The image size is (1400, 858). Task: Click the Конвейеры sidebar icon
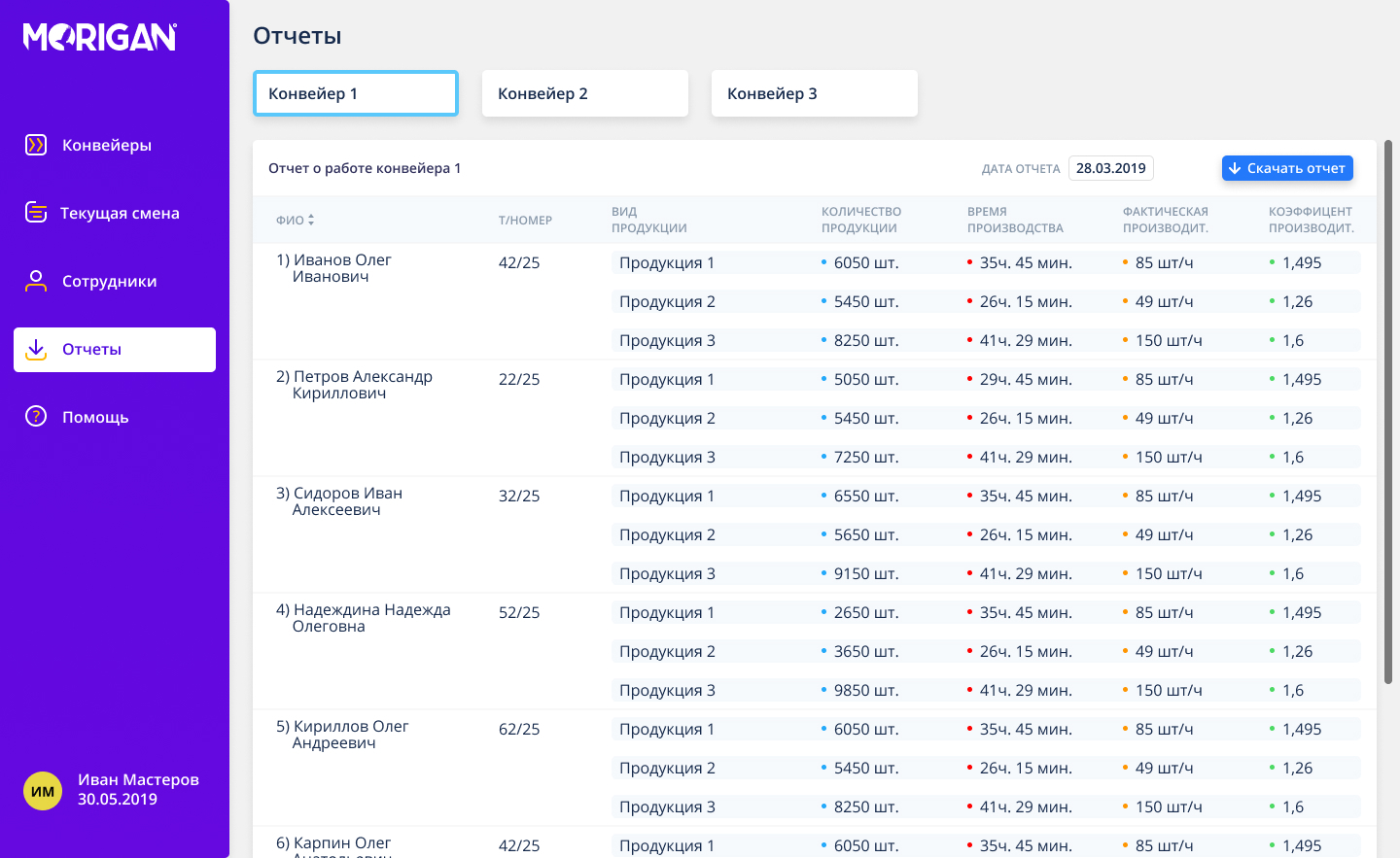36,145
